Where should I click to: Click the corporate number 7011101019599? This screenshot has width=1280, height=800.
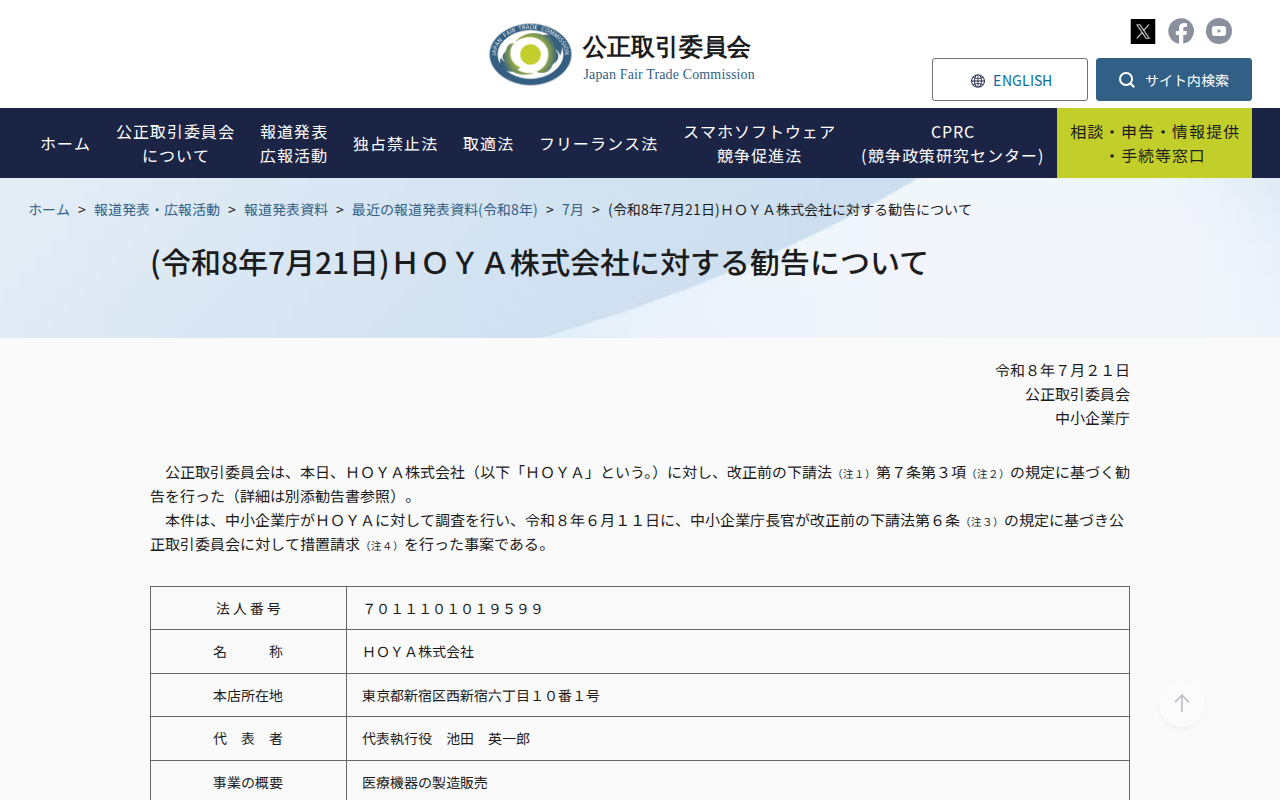[x=453, y=609]
